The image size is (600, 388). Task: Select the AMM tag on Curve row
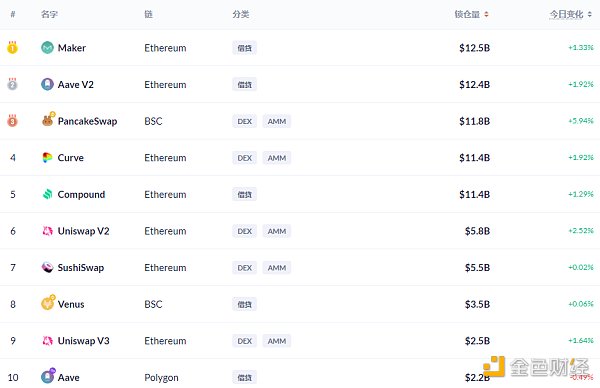277,158
